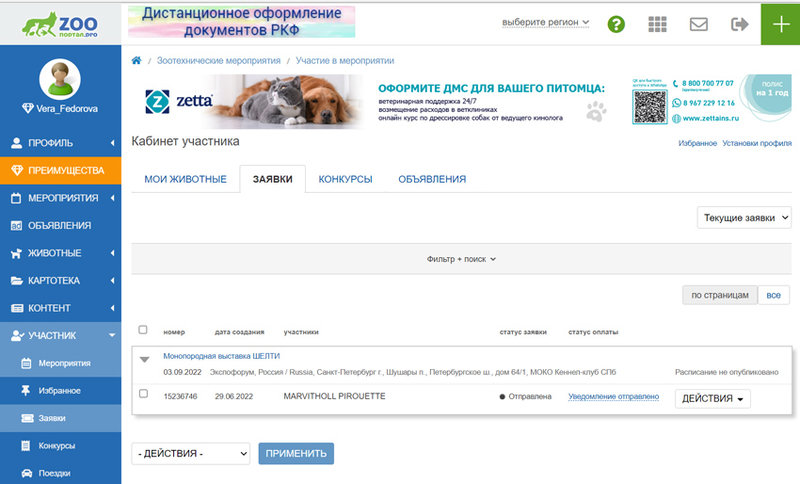The width and height of the screenshot is (800, 484).
Task: Switch to the 'все' view toggle
Action: [x=772, y=295]
